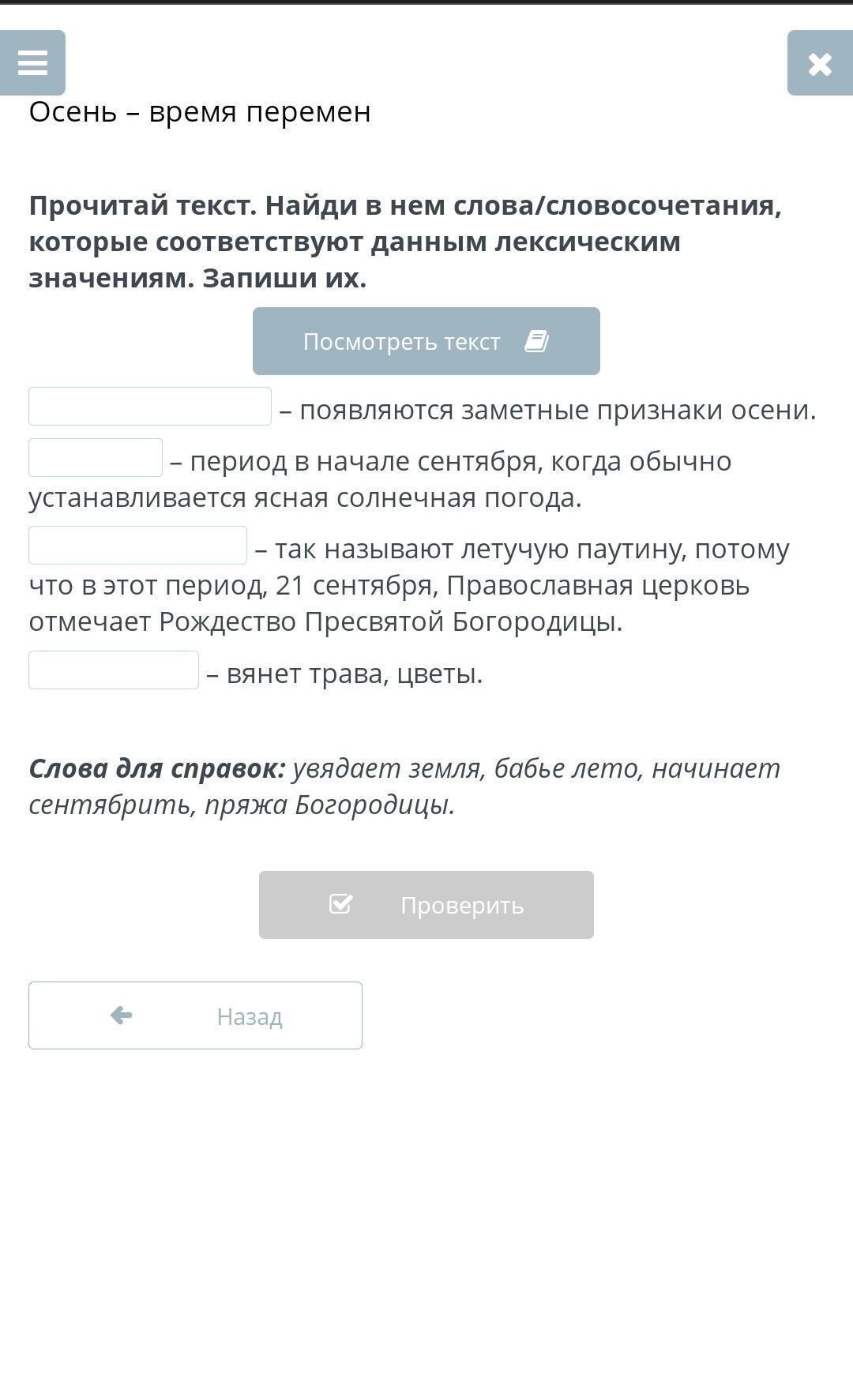Click the definition 'появляются заметные признаки осени'
The width and height of the screenshot is (853, 1400).
pos(558,411)
